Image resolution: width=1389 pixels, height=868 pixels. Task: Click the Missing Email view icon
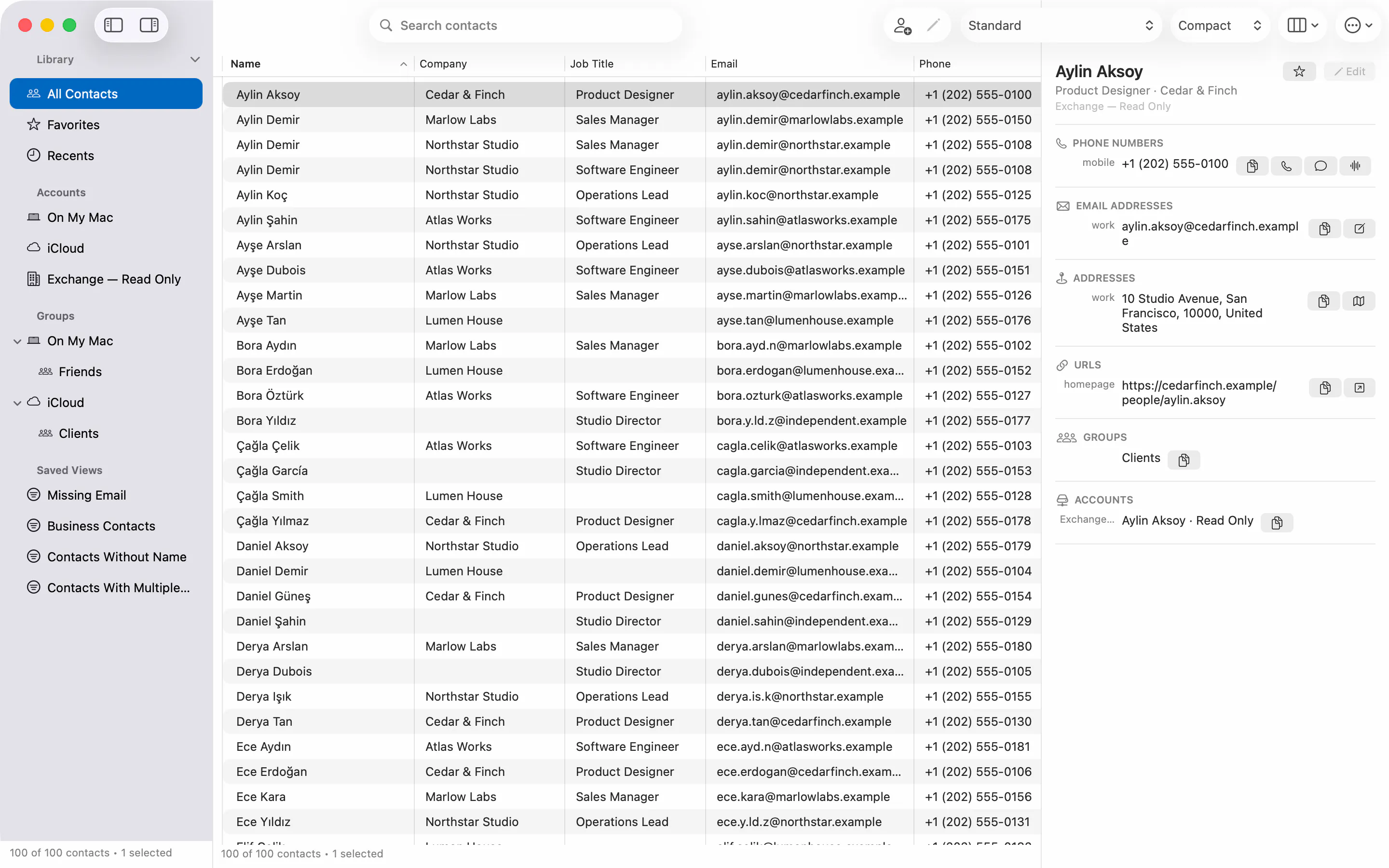(34, 495)
